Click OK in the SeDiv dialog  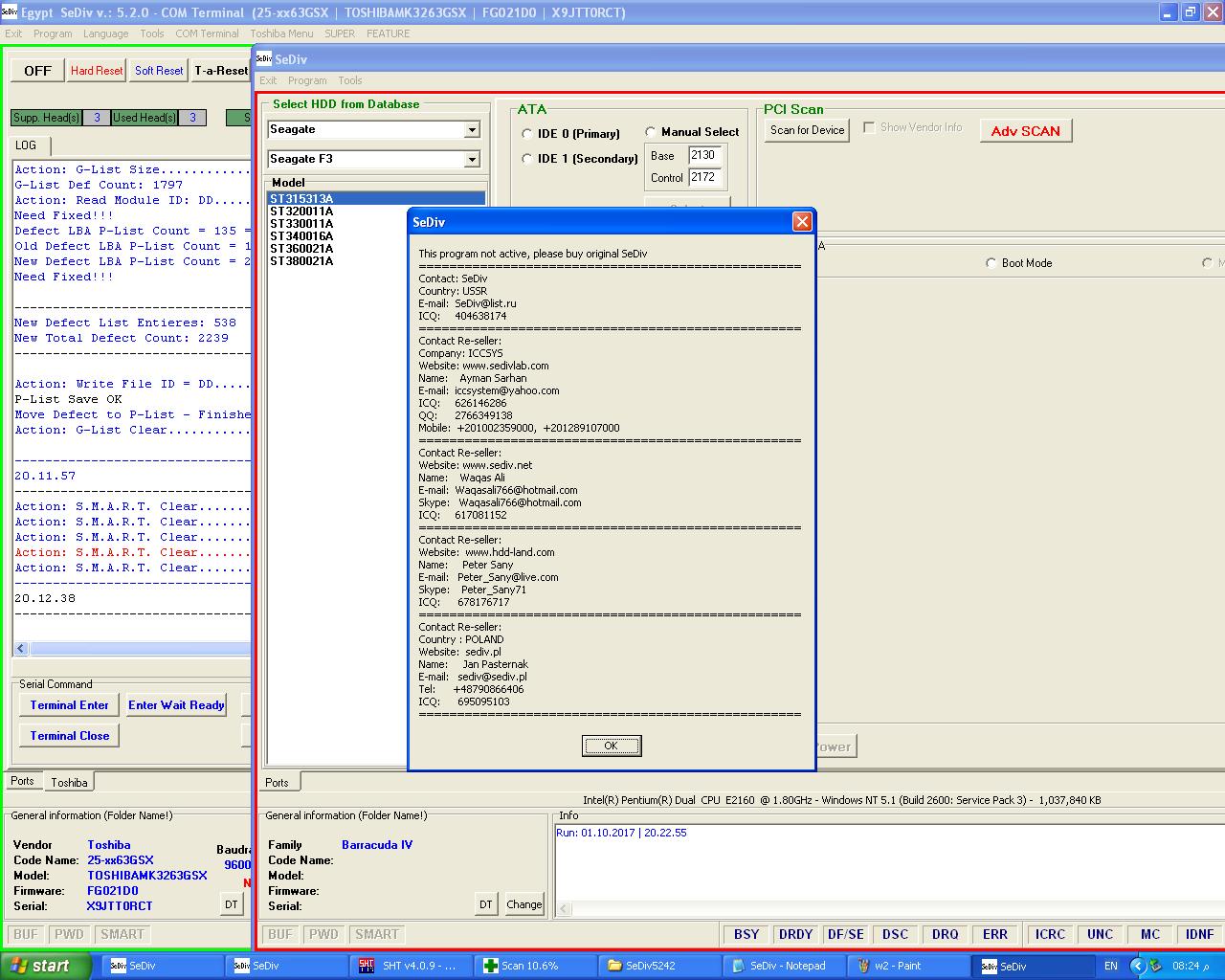612,746
